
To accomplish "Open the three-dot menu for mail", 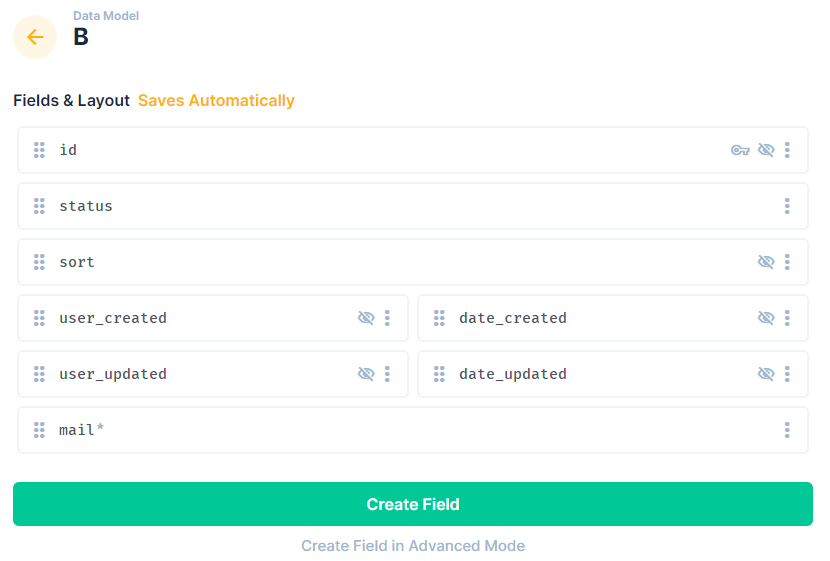I will (787, 430).
